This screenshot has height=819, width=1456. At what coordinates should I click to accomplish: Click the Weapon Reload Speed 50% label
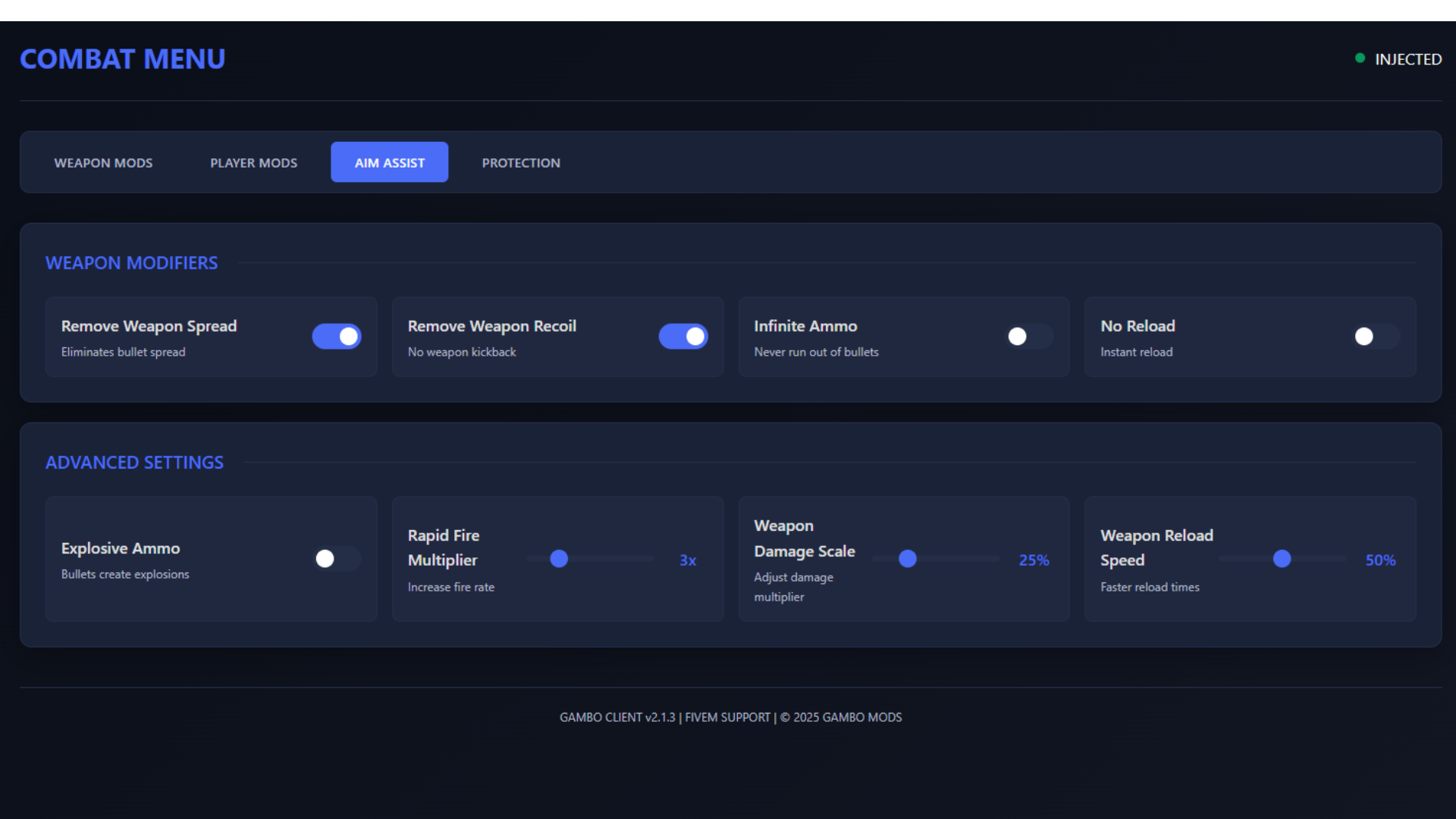(1380, 560)
